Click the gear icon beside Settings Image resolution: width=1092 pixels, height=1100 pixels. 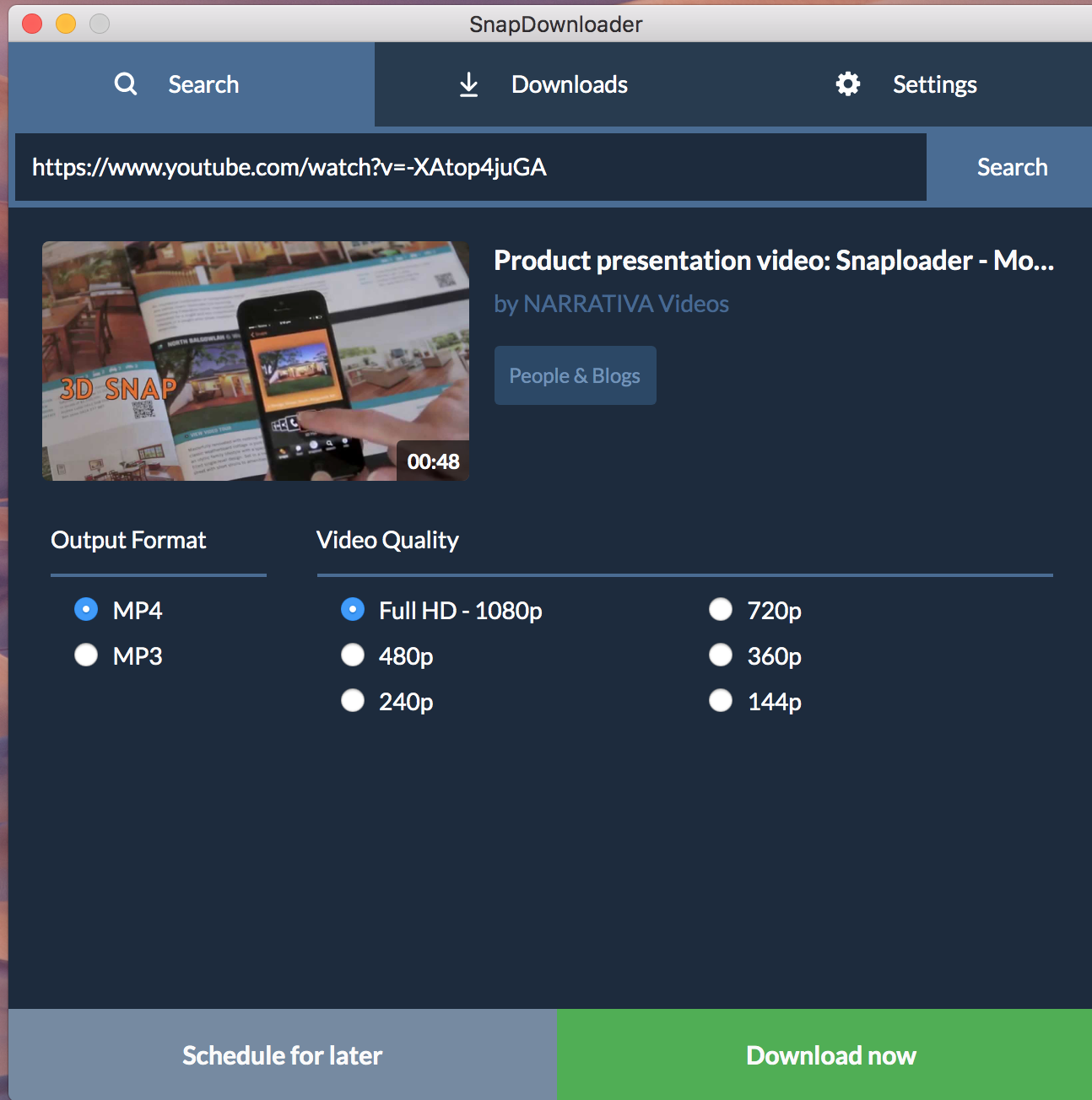pyautogui.click(x=848, y=84)
